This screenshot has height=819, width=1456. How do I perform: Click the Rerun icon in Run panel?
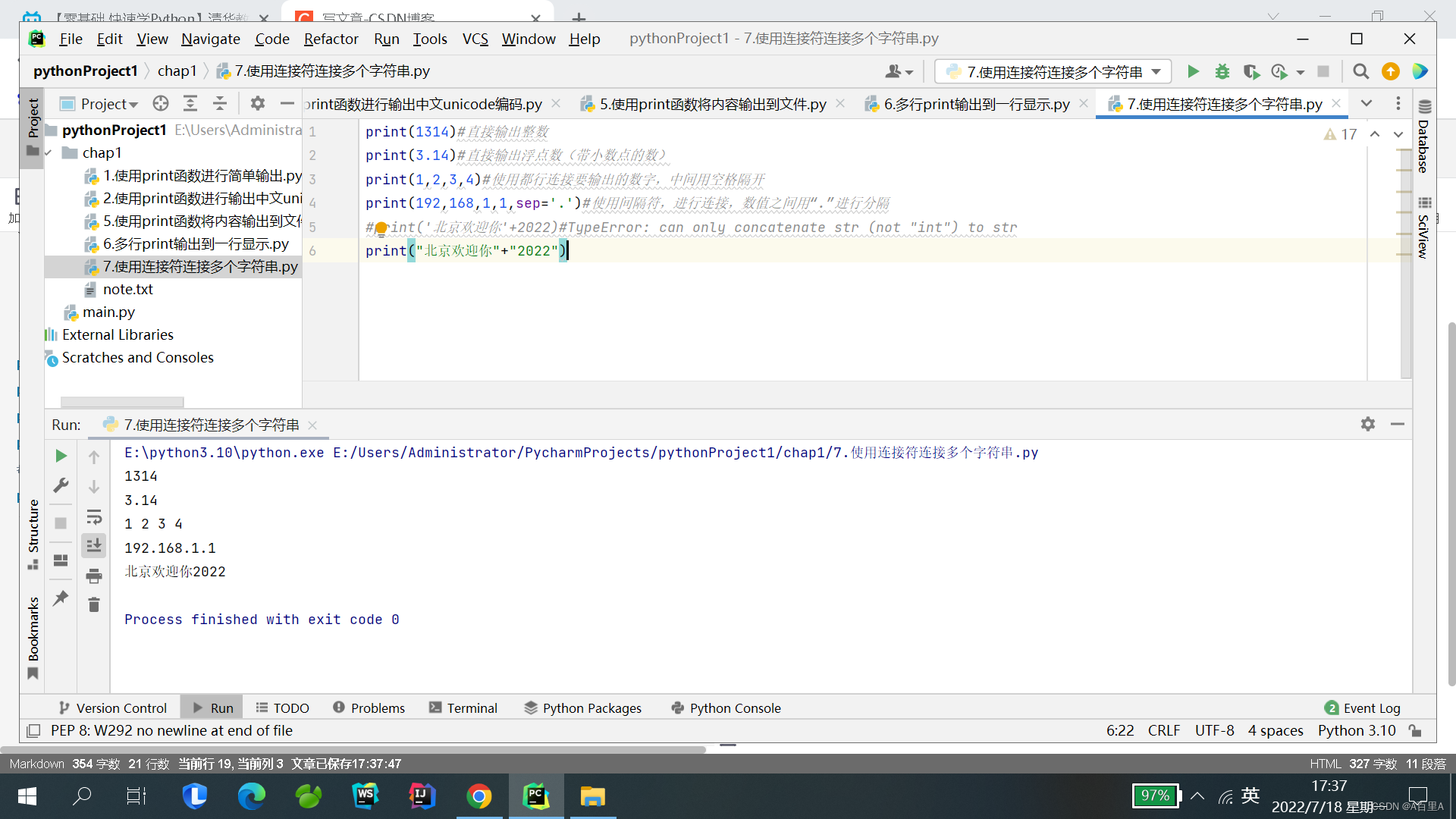click(x=61, y=456)
